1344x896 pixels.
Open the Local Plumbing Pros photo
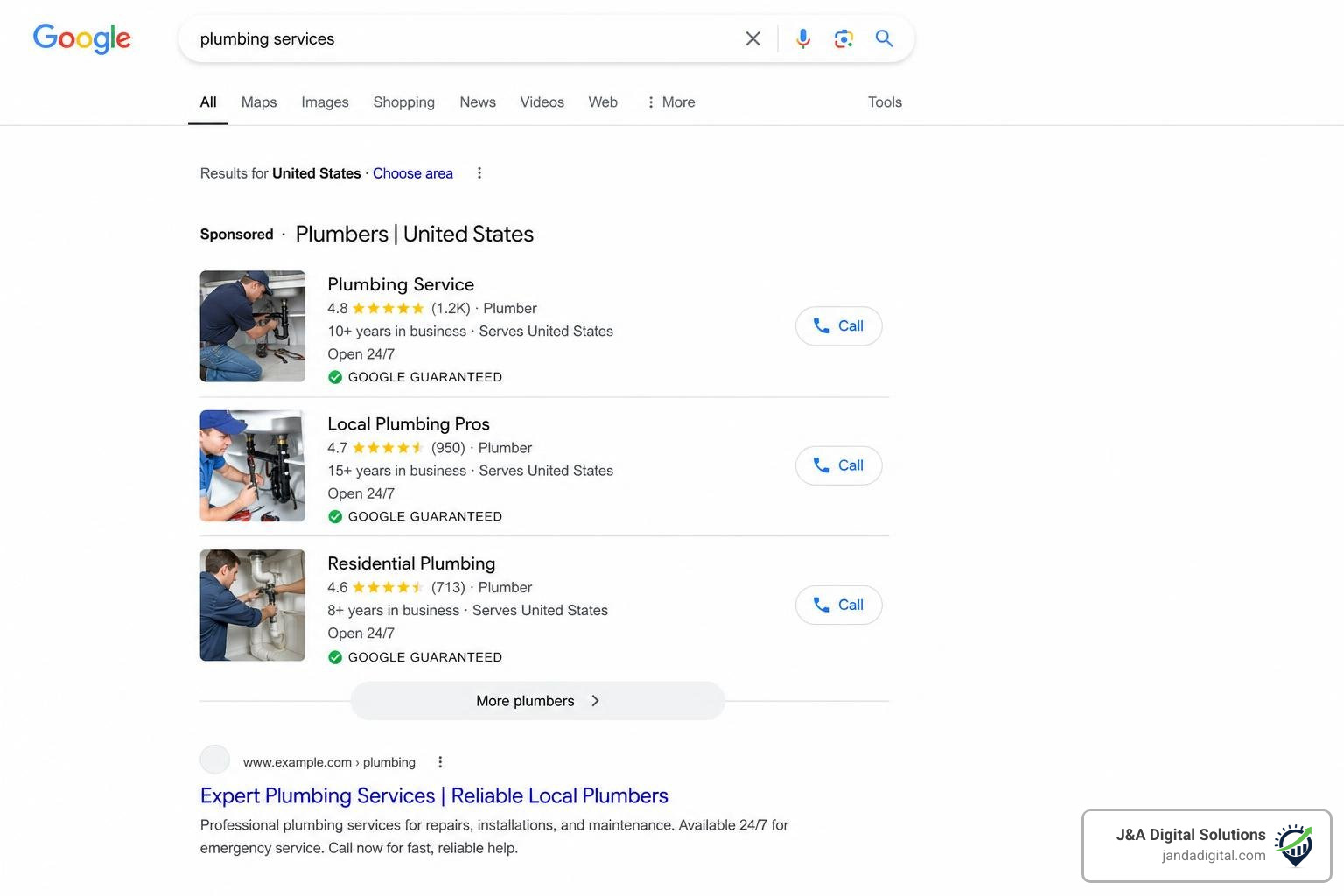coord(253,465)
